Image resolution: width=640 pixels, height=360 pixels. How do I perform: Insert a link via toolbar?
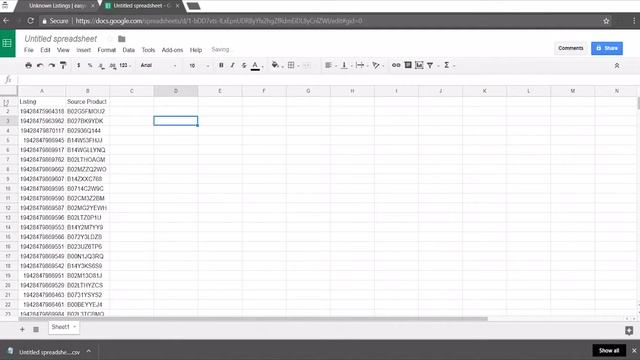[x=396, y=65]
